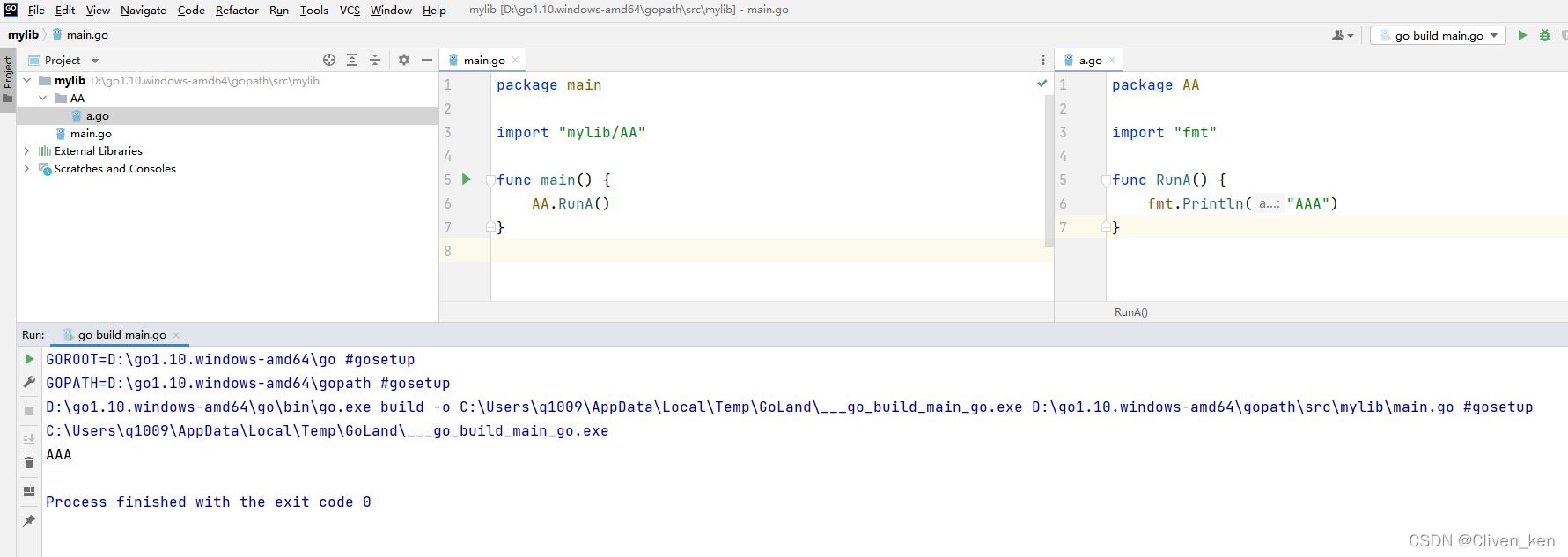Click the mylib breadcrumb in navigation bar

click(24, 35)
